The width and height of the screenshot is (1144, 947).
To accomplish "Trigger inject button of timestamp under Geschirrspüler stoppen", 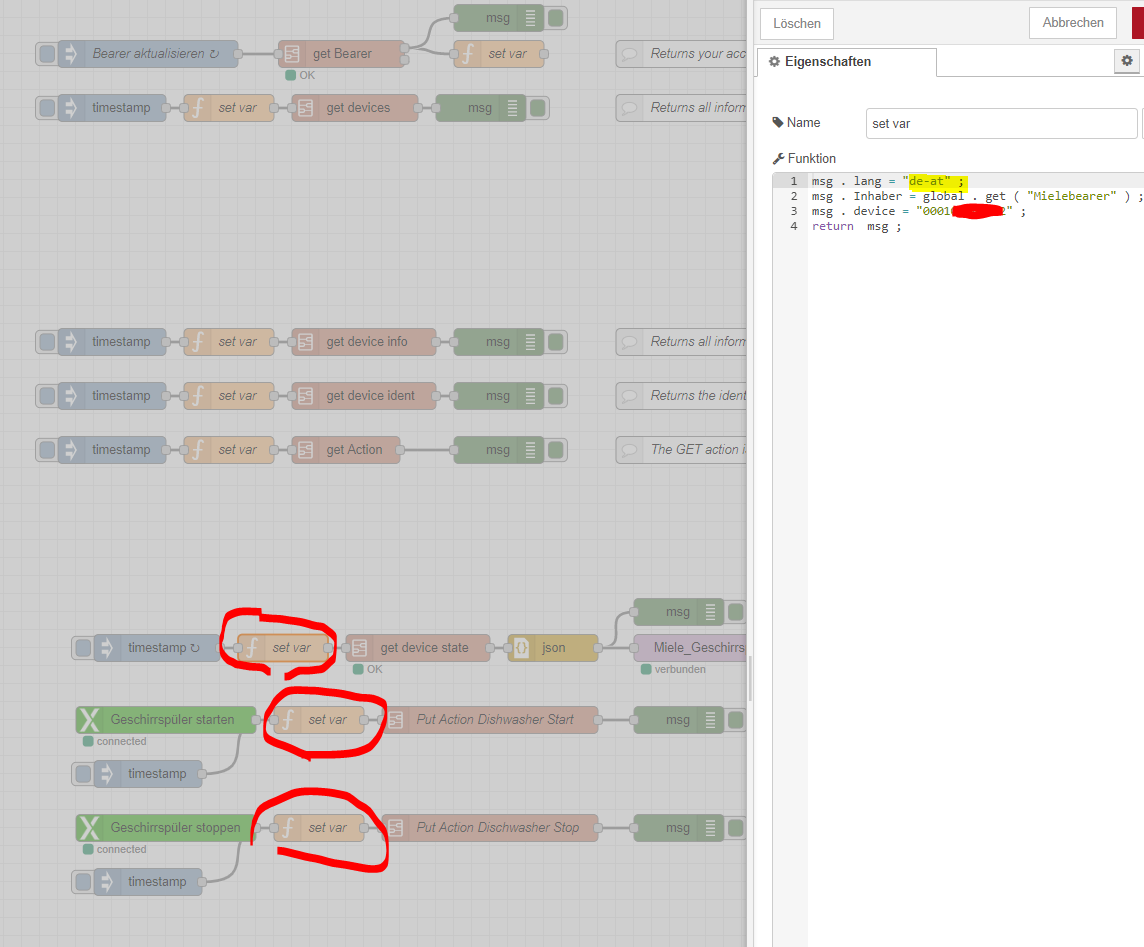I will point(83,882).
